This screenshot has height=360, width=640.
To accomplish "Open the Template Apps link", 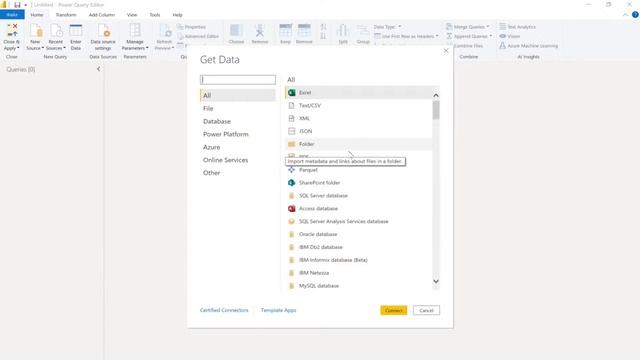I will pyautogui.click(x=278, y=310).
